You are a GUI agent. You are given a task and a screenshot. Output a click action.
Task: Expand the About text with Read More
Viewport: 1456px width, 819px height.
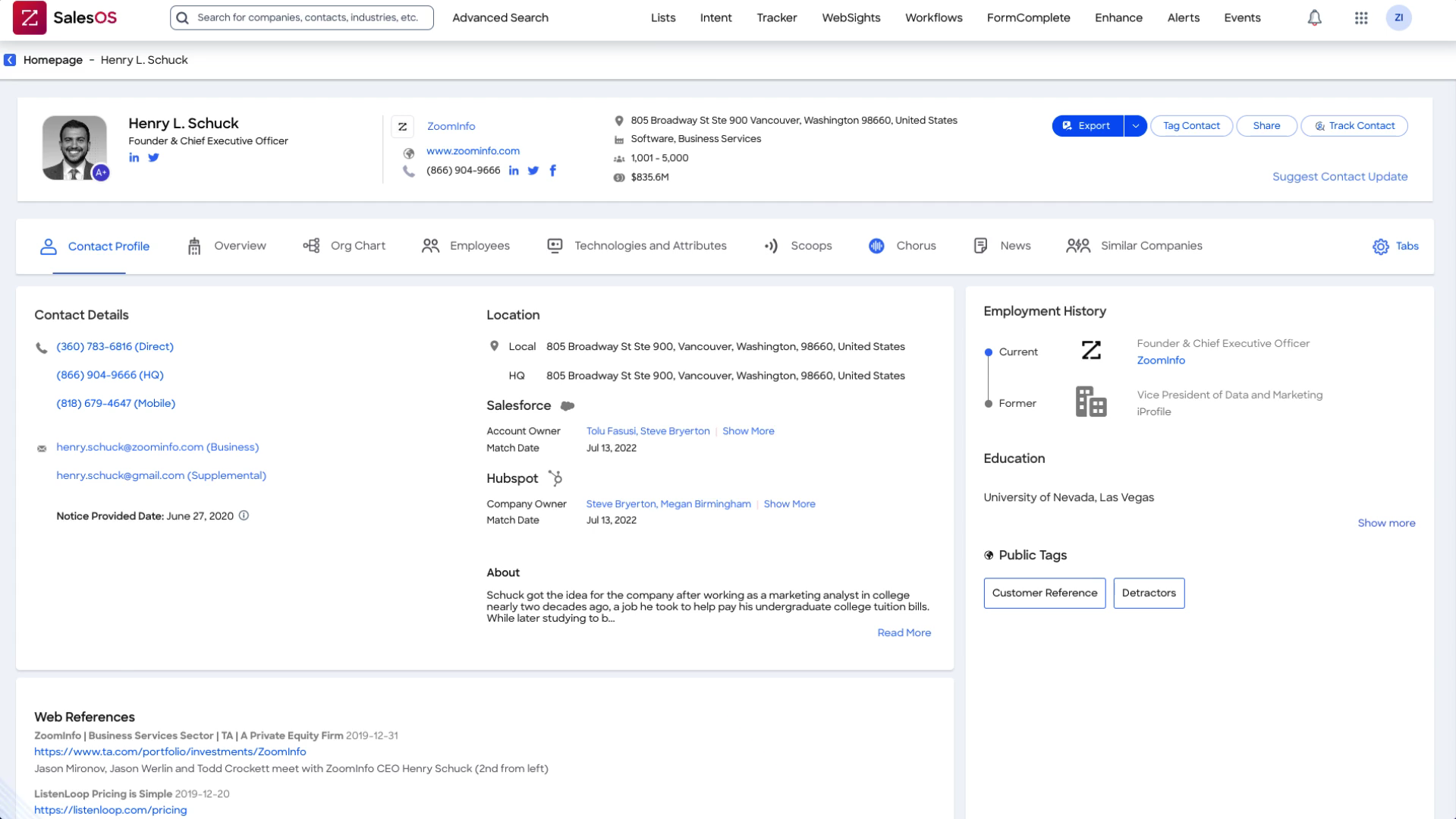(904, 633)
